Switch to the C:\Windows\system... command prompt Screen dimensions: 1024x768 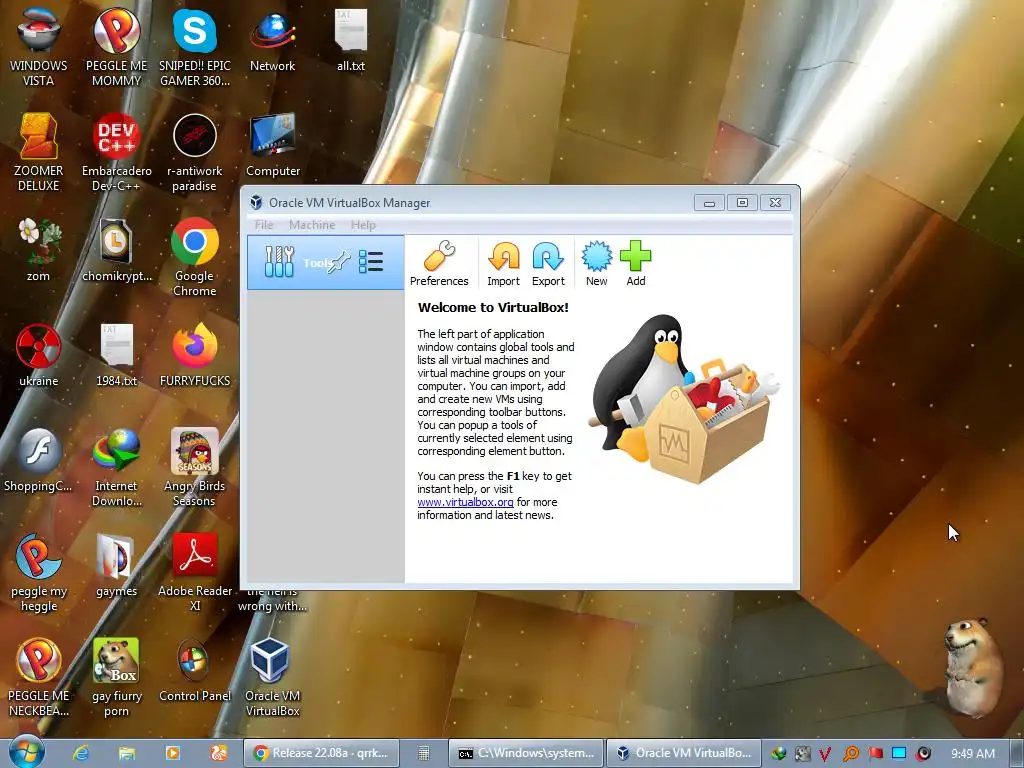526,753
